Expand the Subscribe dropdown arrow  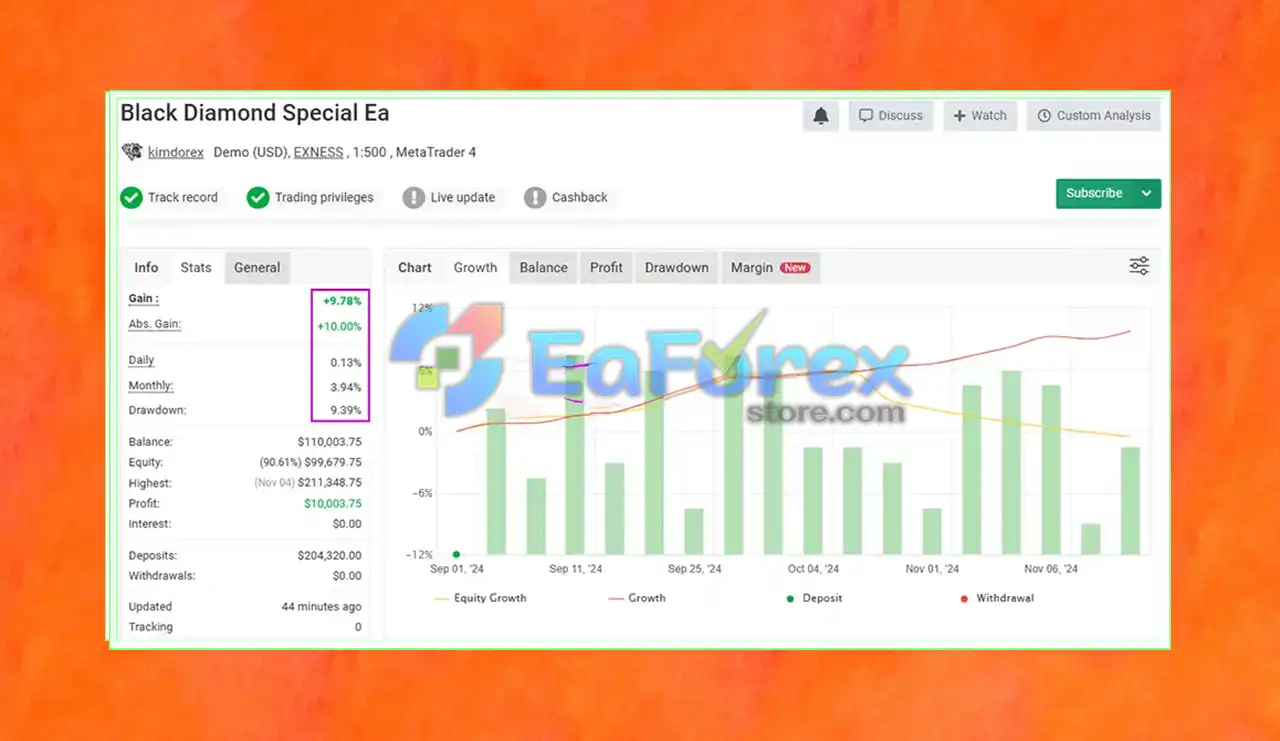1147,193
